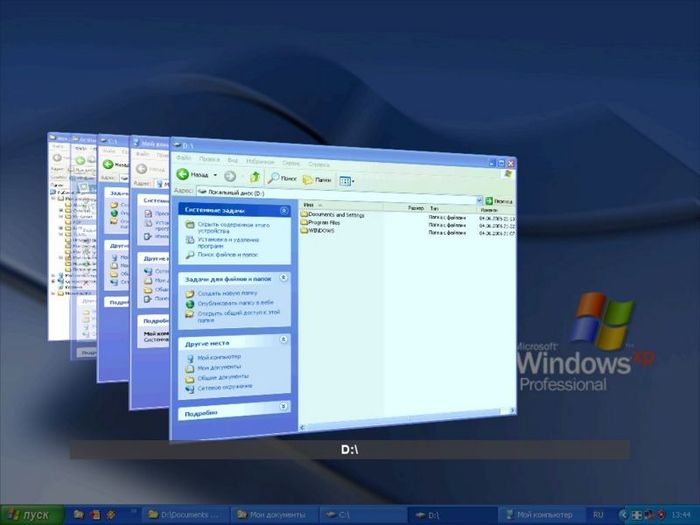
Task: Click the third quick launch icon on taskbar
Action: [110, 515]
